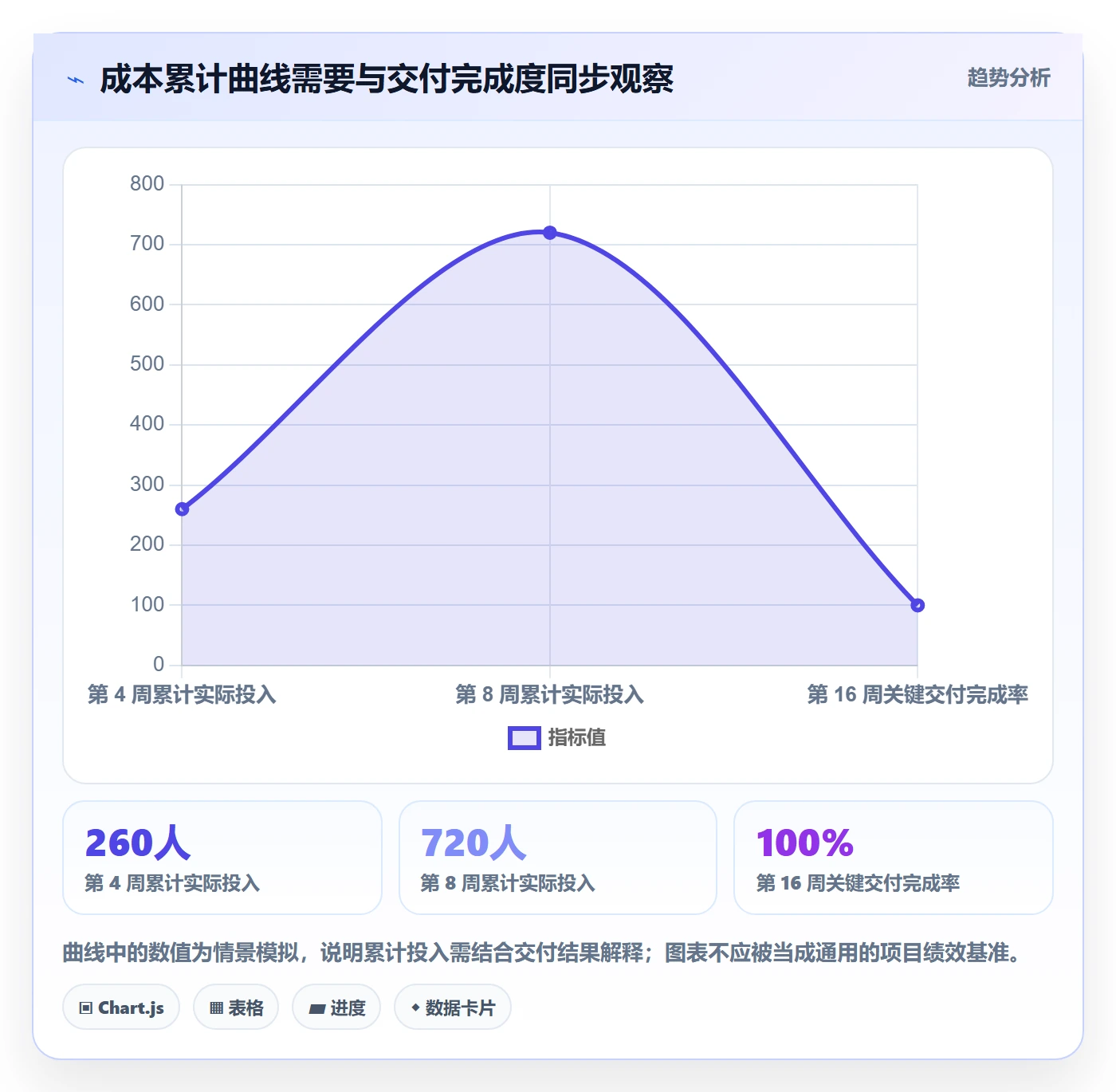1116x1092 pixels.
Task: Click the bar icon in the 进度 tag
Action: coord(316,1009)
